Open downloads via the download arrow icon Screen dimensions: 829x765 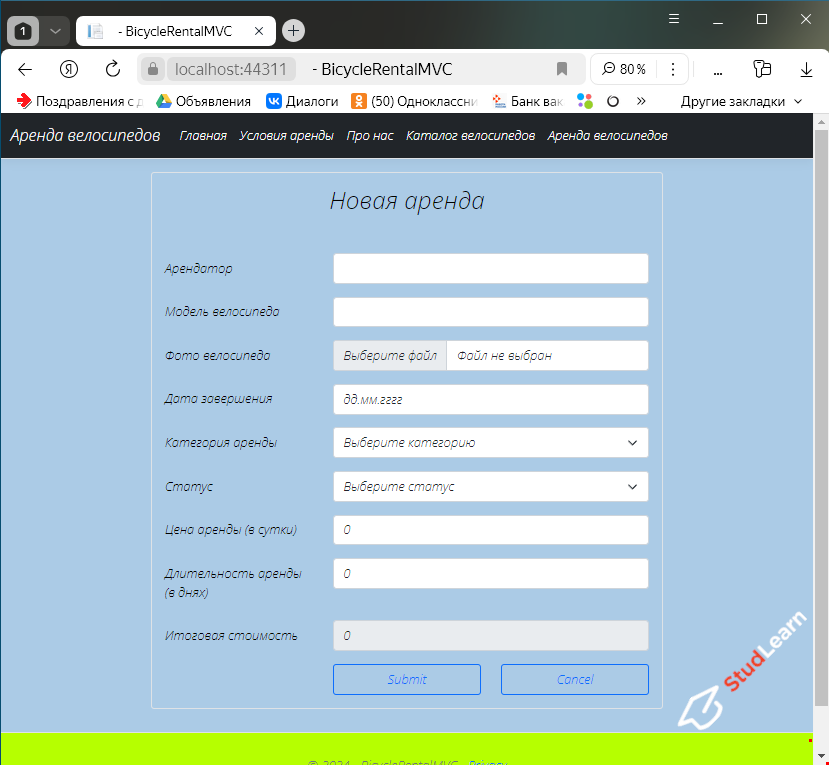(806, 69)
